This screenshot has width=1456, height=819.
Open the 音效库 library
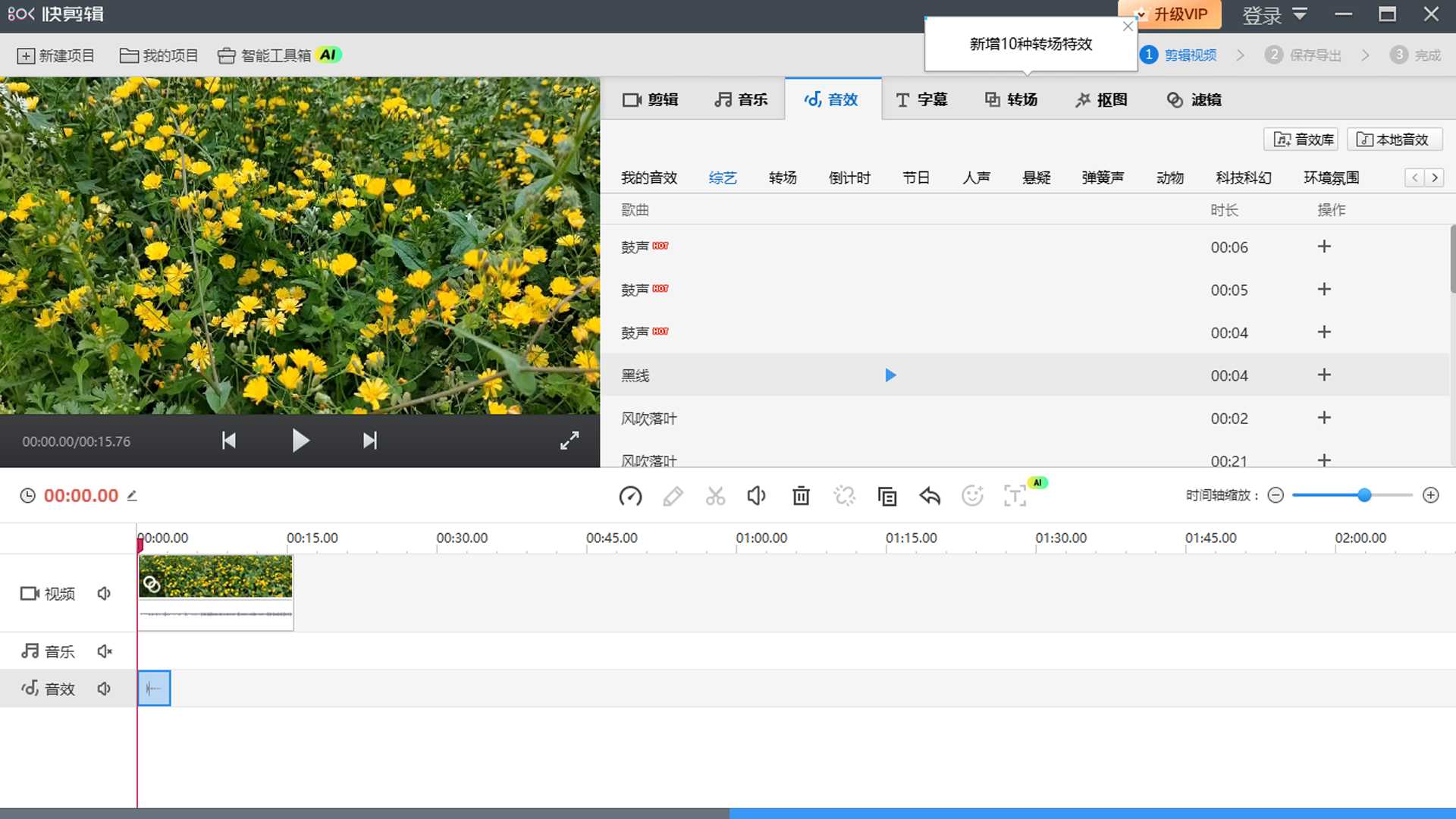1301,140
